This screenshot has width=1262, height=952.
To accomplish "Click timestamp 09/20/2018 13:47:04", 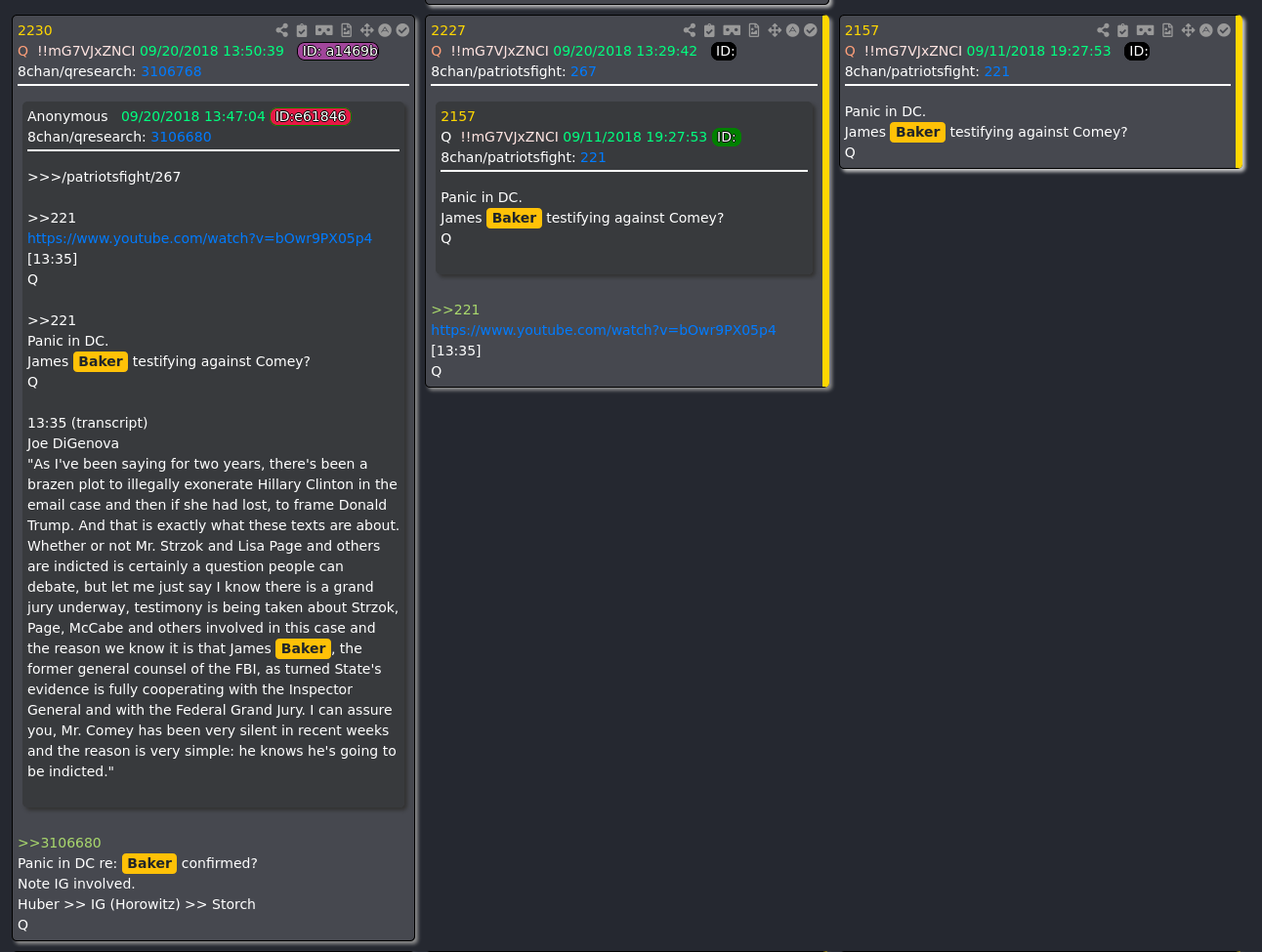I will [x=193, y=116].
